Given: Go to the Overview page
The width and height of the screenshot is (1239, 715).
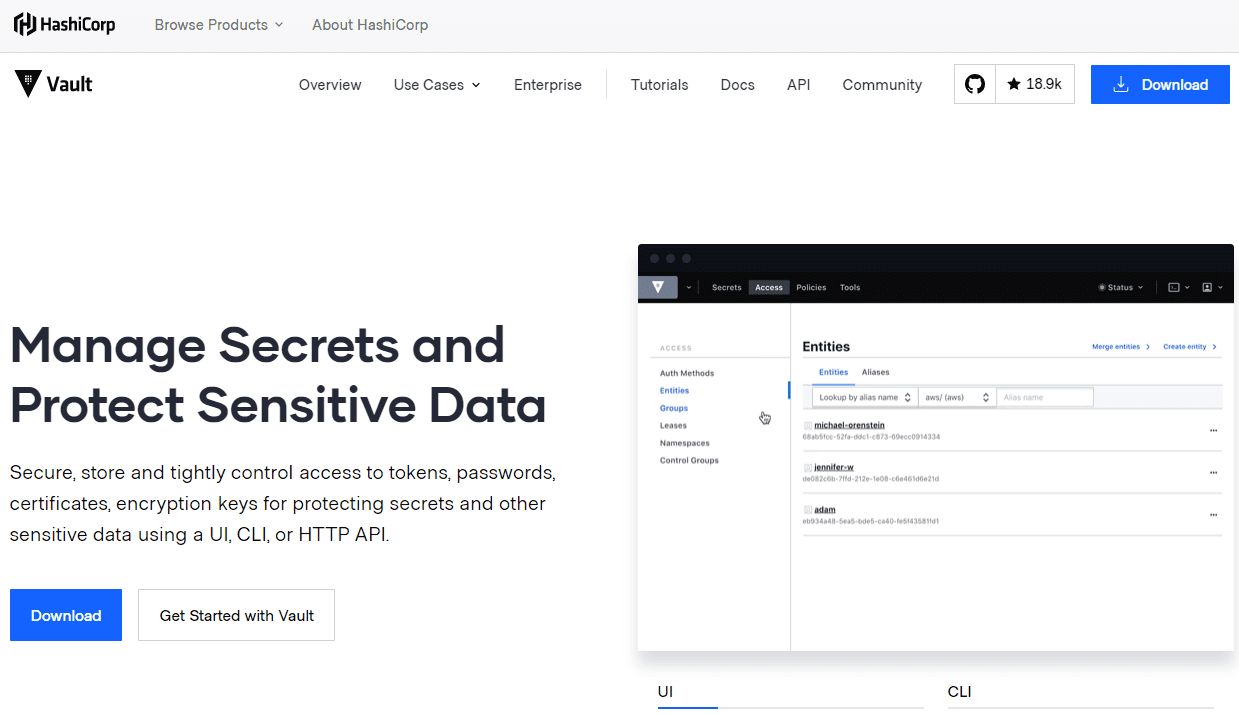Looking at the screenshot, I should pyautogui.click(x=330, y=85).
